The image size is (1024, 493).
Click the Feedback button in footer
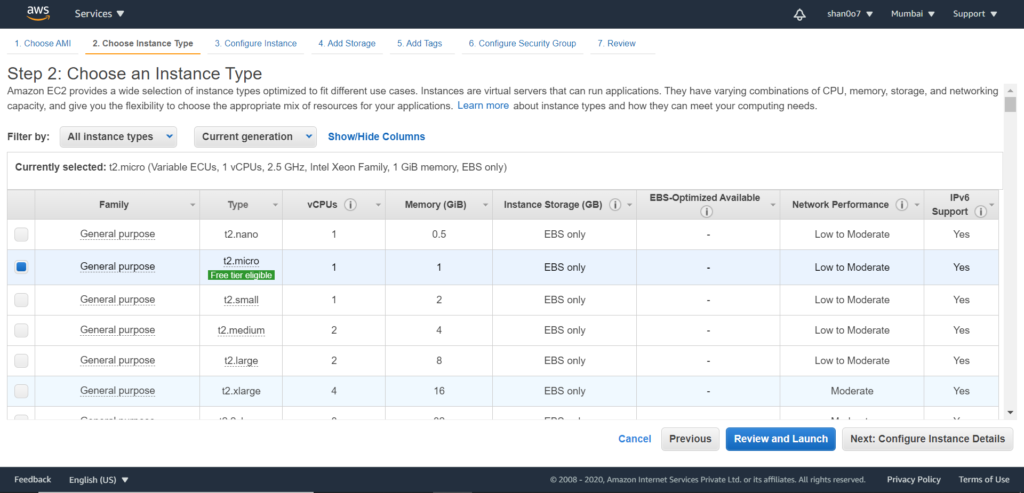coord(33,479)
